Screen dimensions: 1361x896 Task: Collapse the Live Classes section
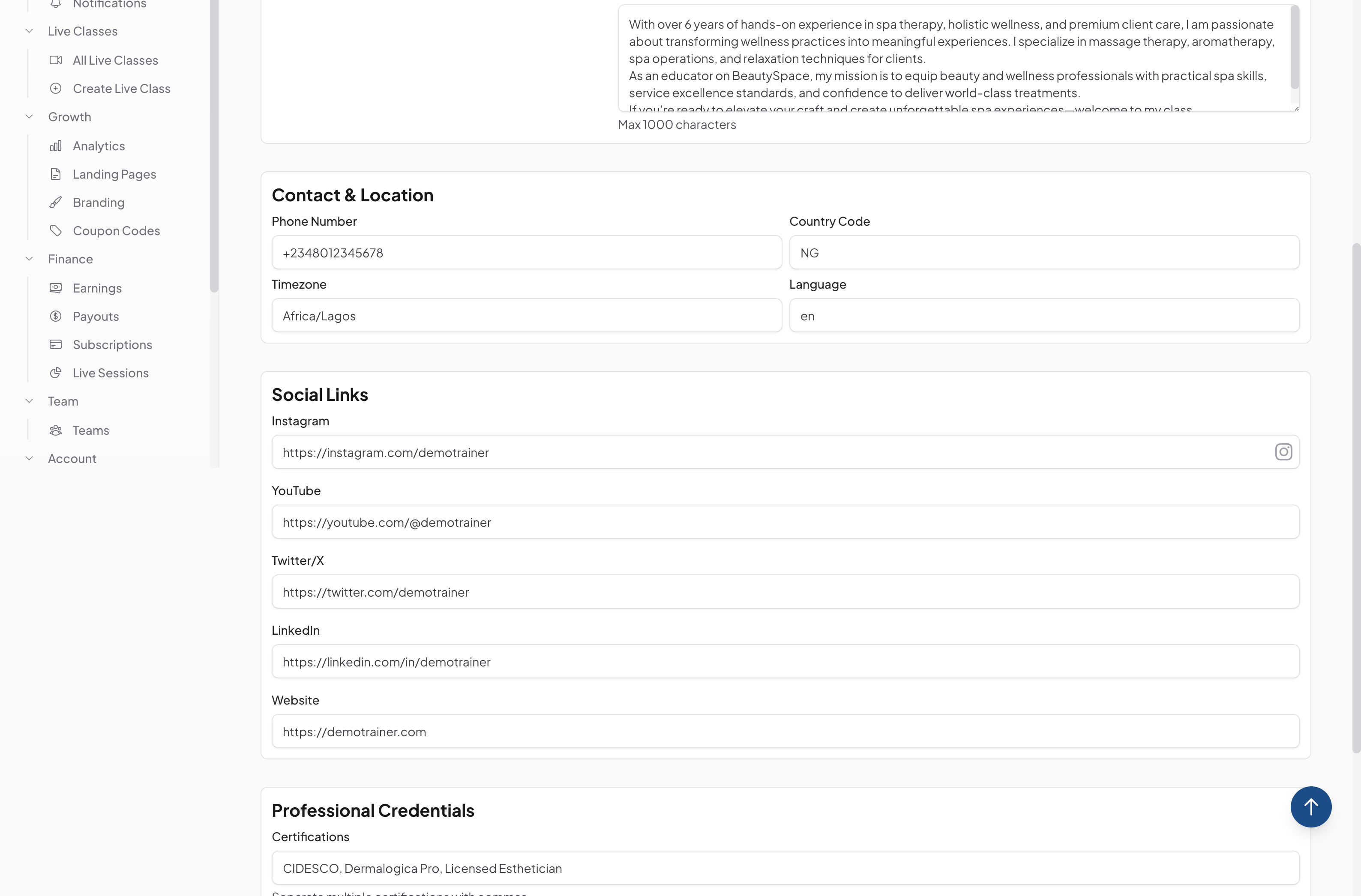tap(29, 31)
